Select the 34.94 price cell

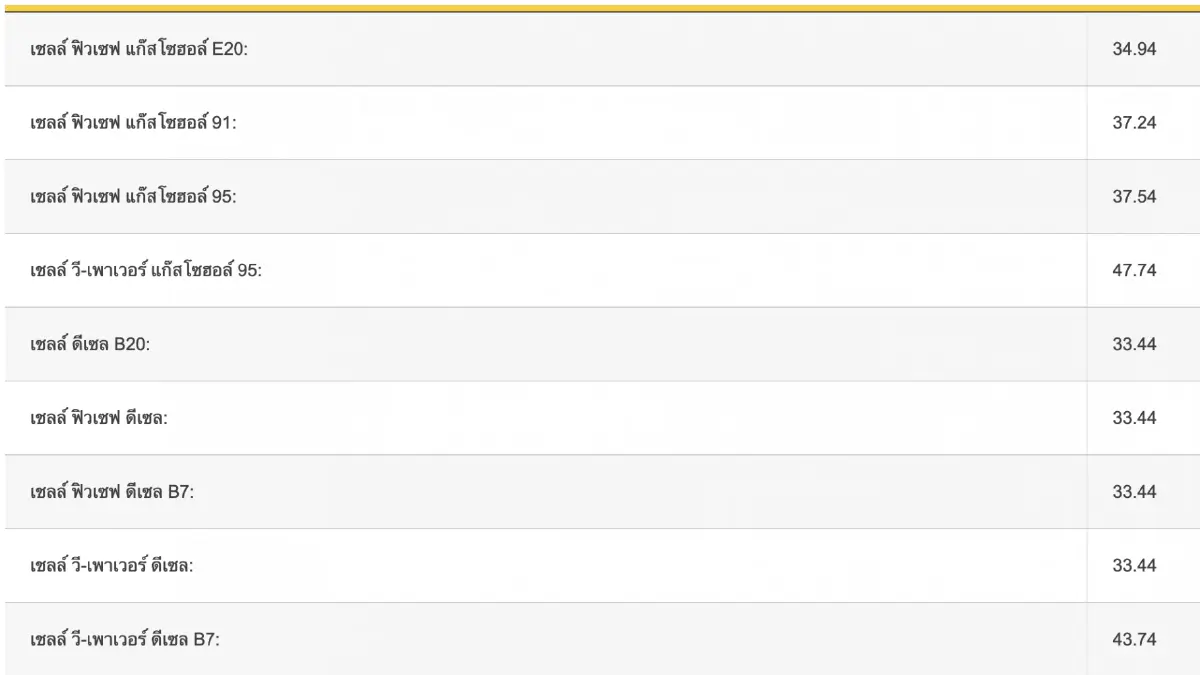click(1134, 49)
